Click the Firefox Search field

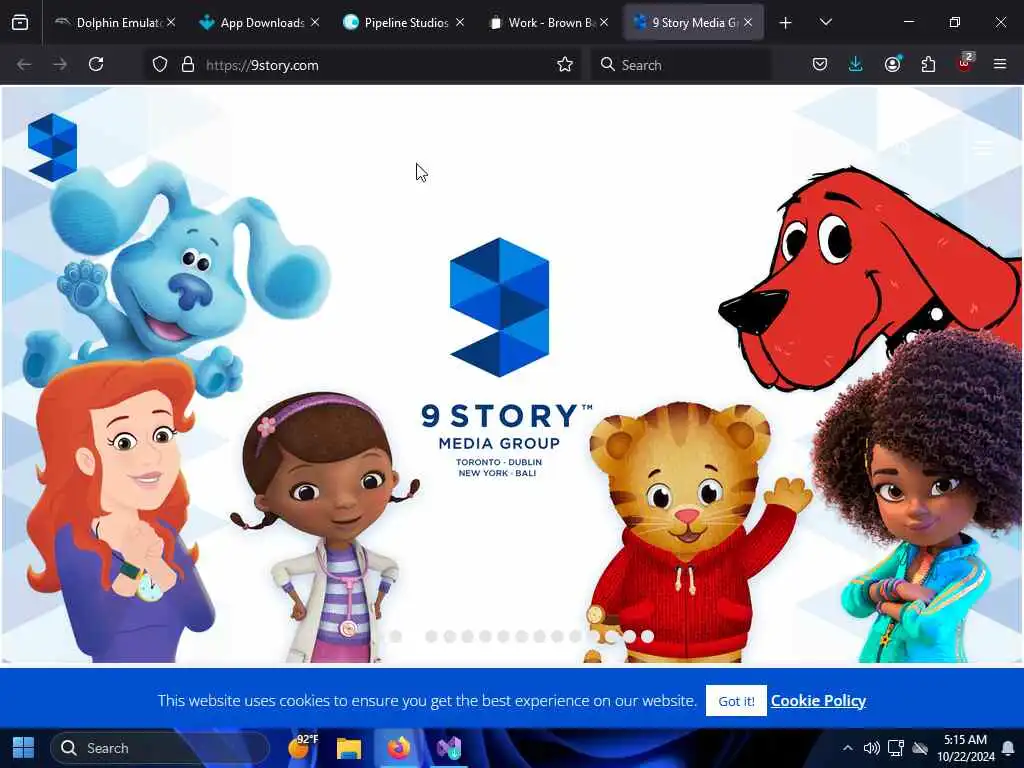coord(680,65)
